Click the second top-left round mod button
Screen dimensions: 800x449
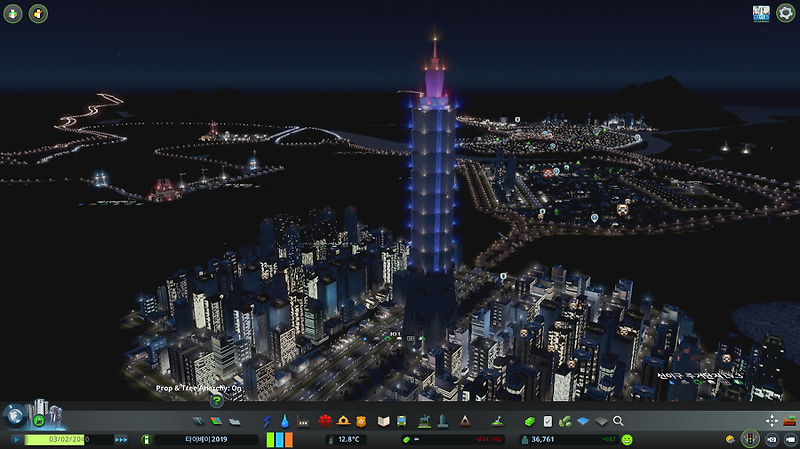coord(38,13)
